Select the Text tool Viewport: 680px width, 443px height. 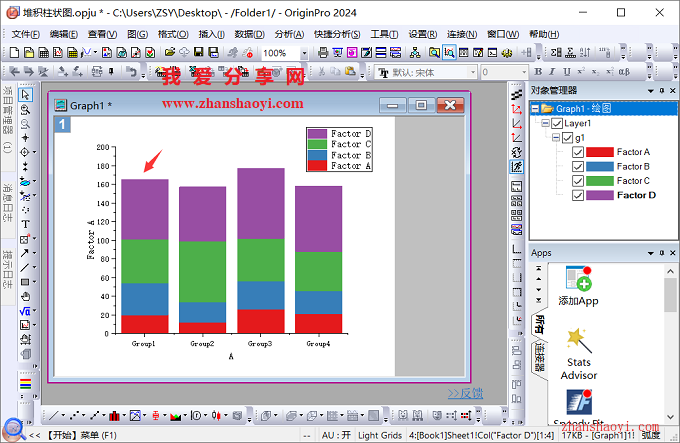[x=25, y=224]
